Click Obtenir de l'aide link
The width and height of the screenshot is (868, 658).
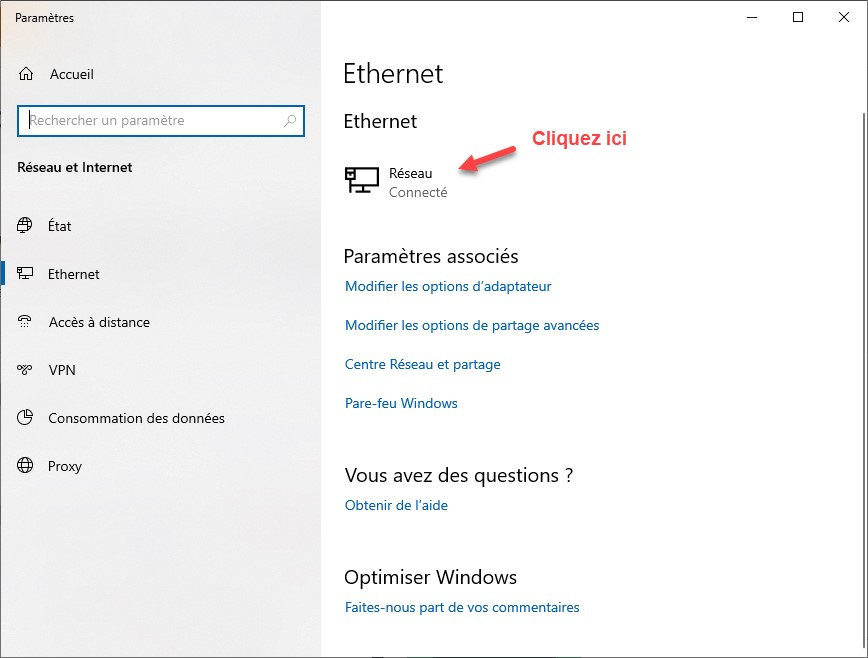[x=396, y=505]
